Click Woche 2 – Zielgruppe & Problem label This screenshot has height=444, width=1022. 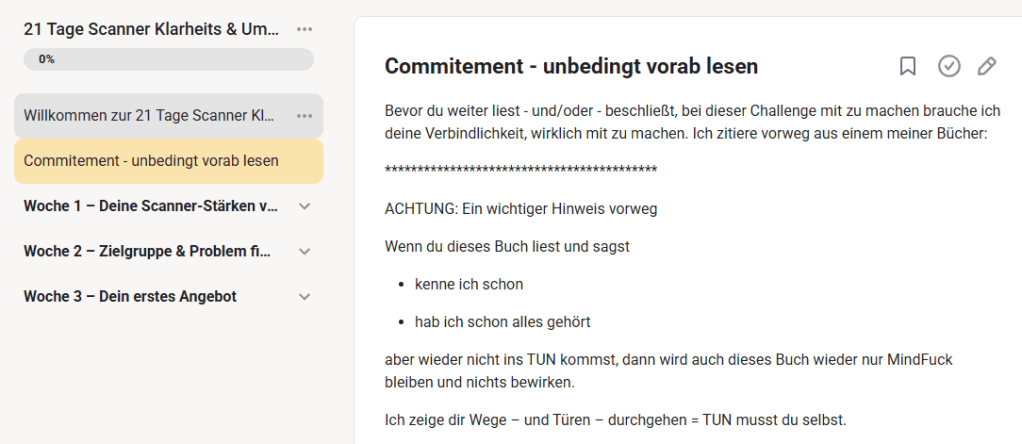[147, 251]
